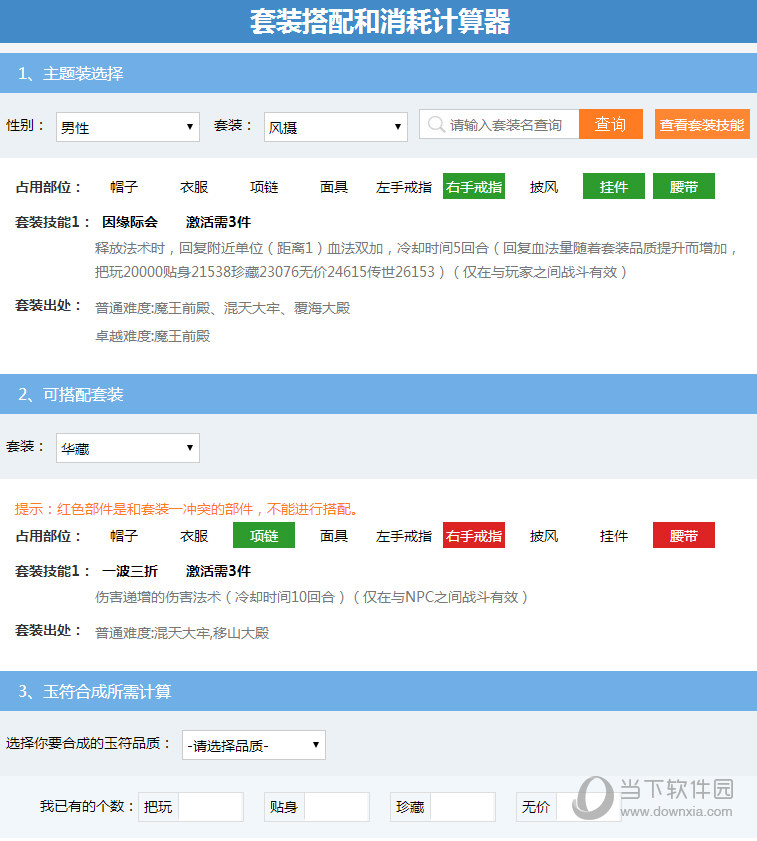Click the magnifier icon in the search box
This screenshot has width=757, height=841.
click(436, 125)
